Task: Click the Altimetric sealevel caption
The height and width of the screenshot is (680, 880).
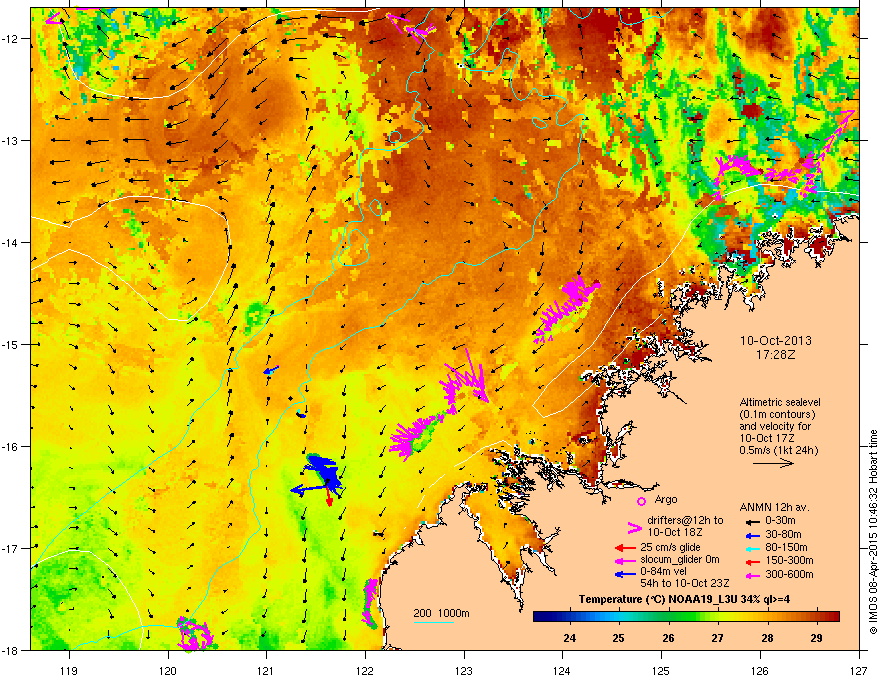Action: coord(780,402)
